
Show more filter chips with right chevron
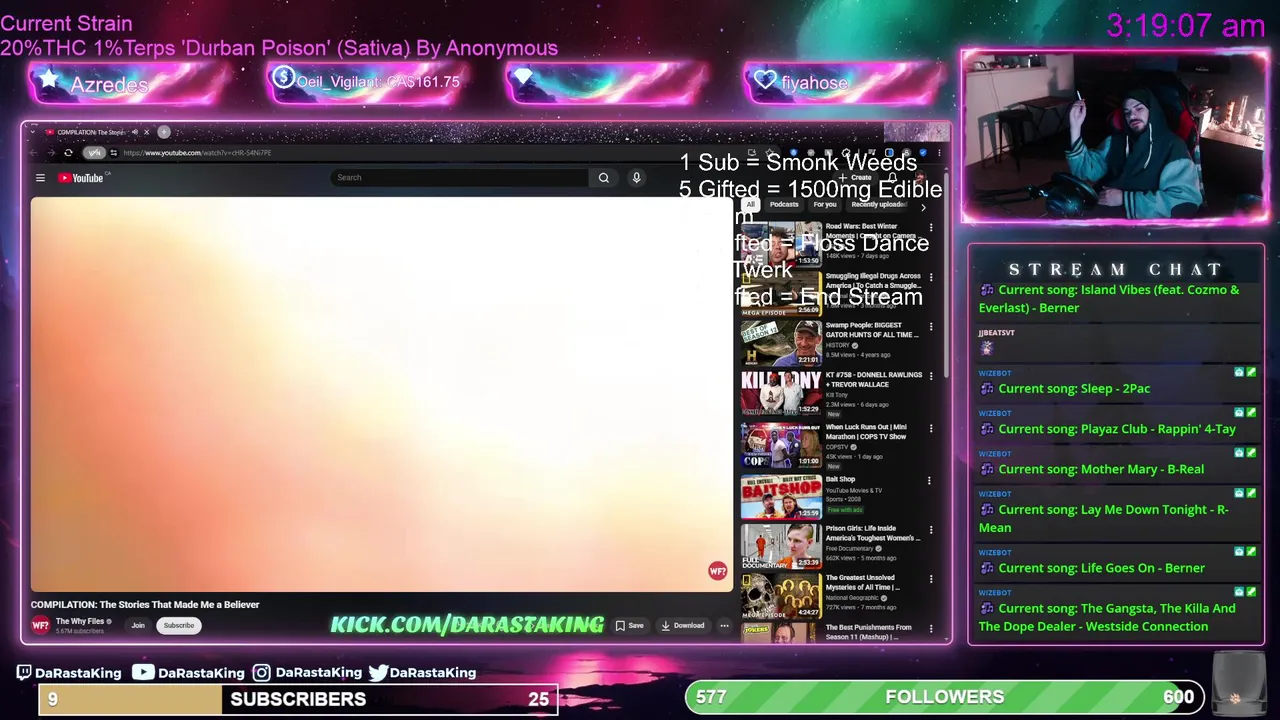pos(923,206)
